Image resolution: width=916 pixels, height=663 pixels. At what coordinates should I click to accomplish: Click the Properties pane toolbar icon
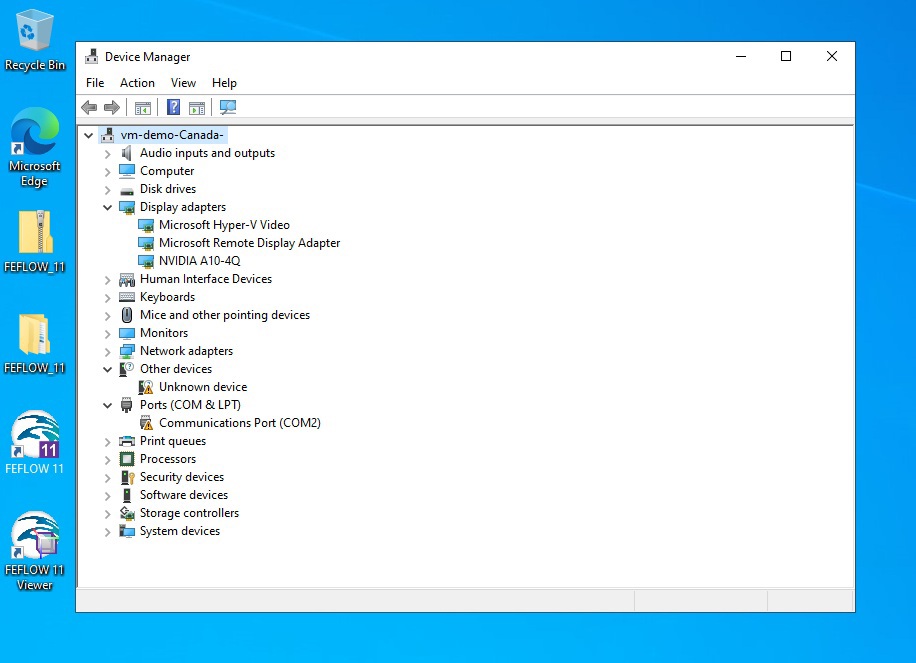(197, 107)
